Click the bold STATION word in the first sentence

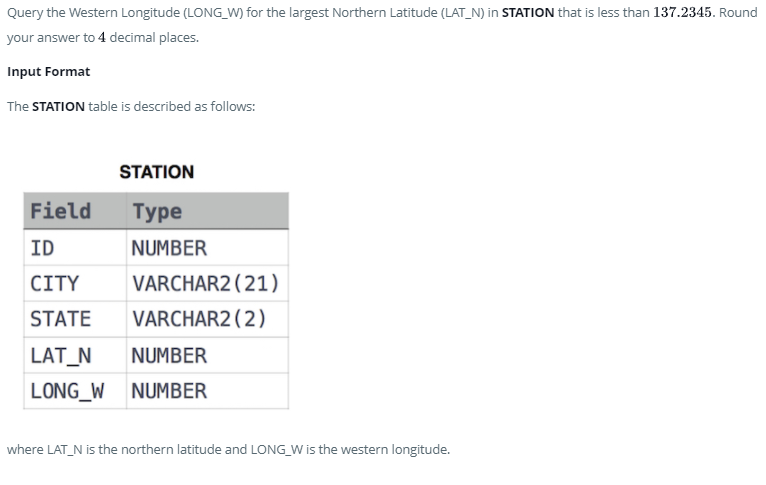tap(528, 12)
